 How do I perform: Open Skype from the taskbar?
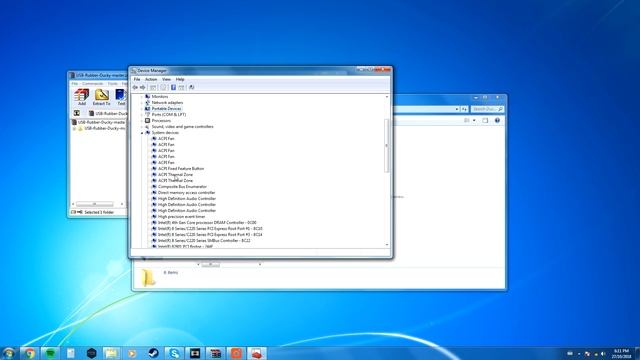(x=174, y=353)
